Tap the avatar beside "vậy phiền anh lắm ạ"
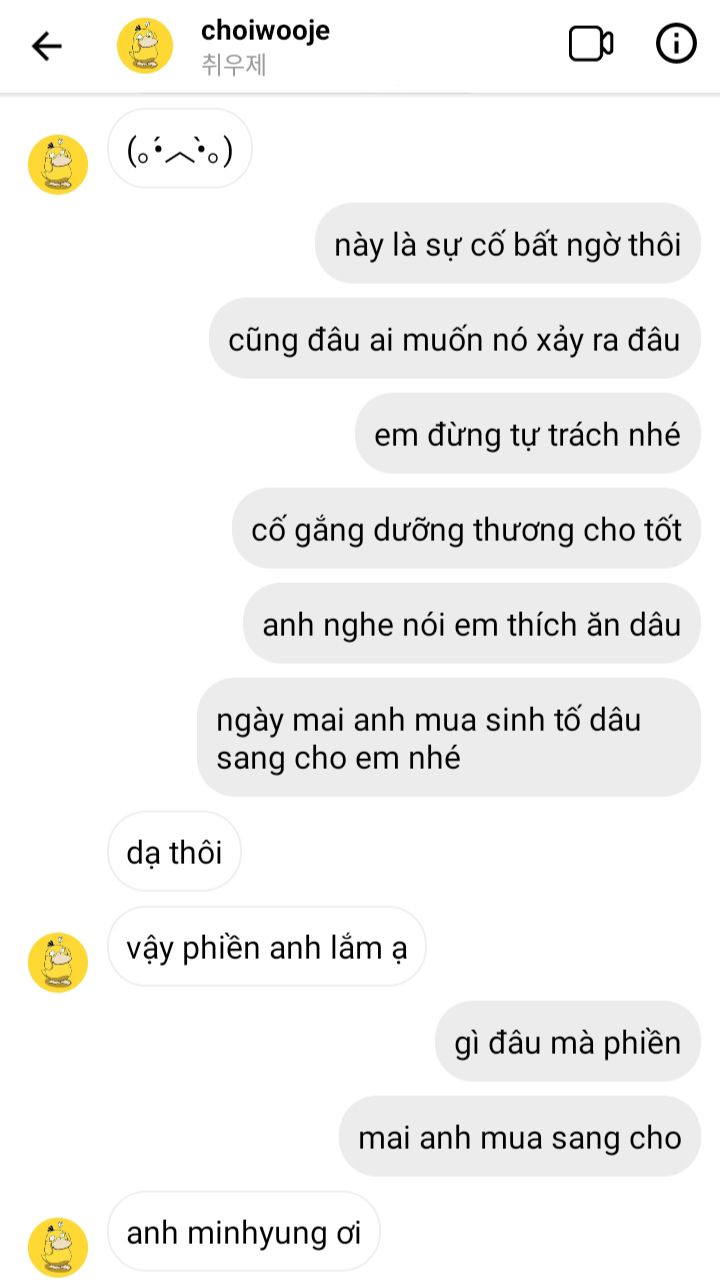The height and width of the screenshot is (1280, 720). pyautogui.click(x=58, y=962)
